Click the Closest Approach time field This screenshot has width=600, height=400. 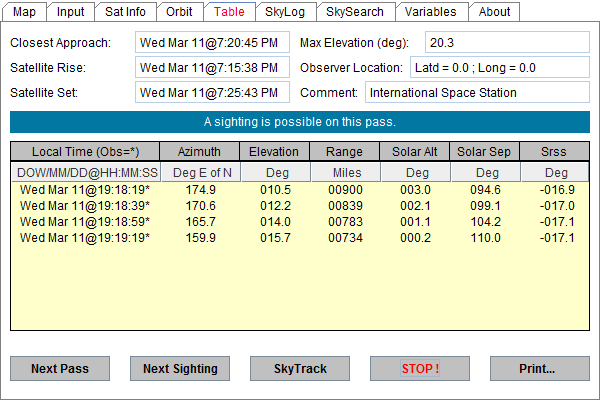pos(212,42)
